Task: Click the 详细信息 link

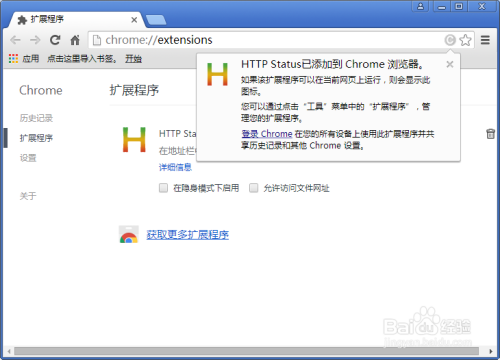Action: tap(175, 167)
